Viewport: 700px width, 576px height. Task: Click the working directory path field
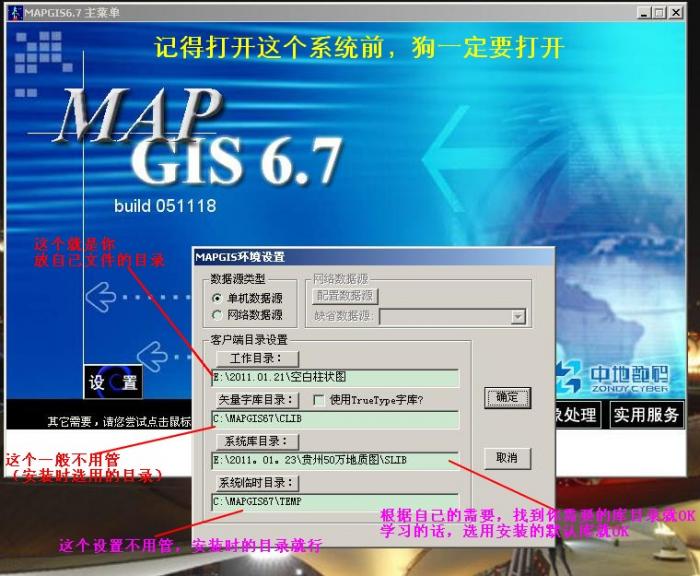(x=335, y=378)
